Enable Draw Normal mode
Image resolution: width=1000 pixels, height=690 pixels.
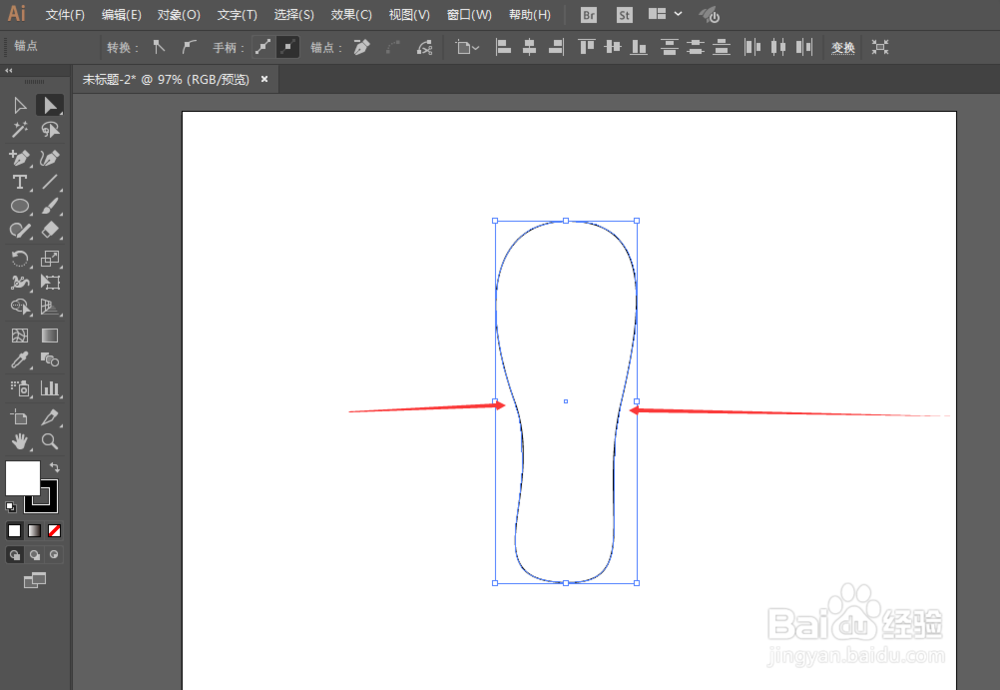(x=15, y=555)
